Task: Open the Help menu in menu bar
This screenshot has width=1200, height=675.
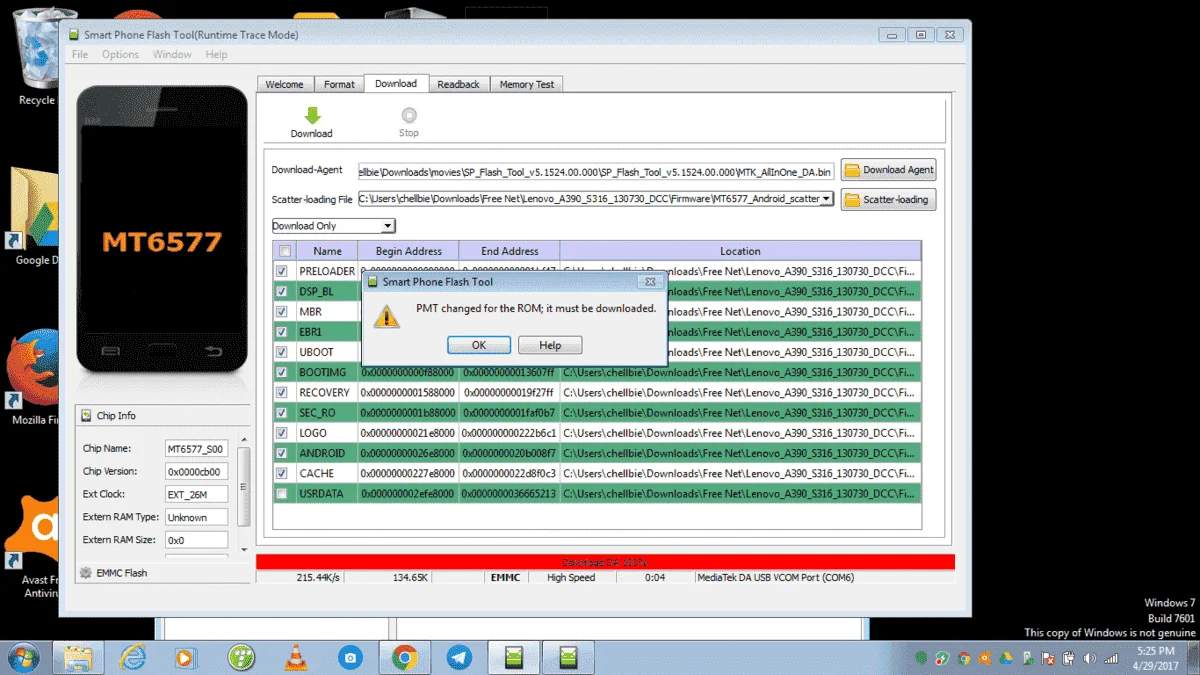Action: (216, 54)
